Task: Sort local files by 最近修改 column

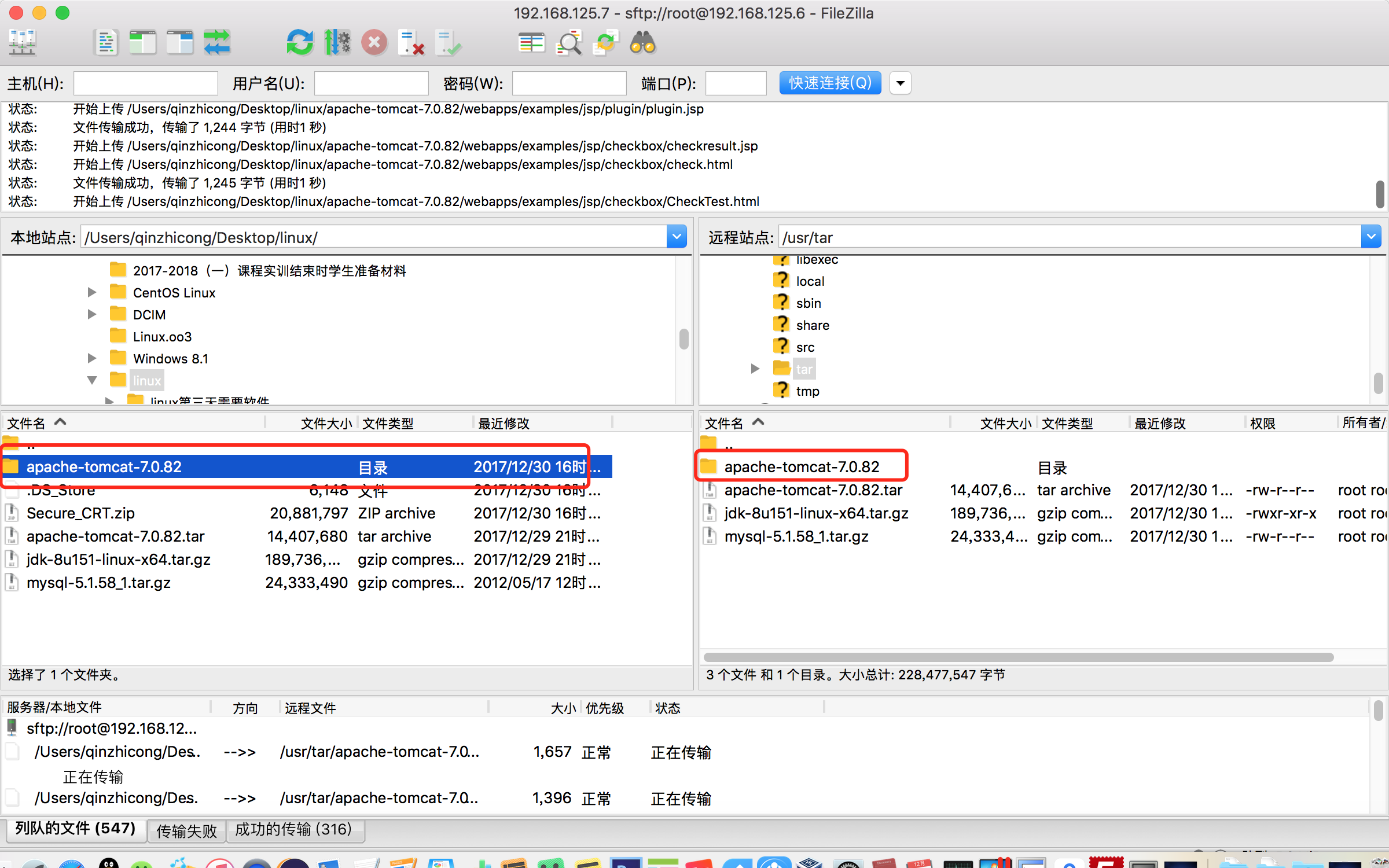Action: (542, 423)
